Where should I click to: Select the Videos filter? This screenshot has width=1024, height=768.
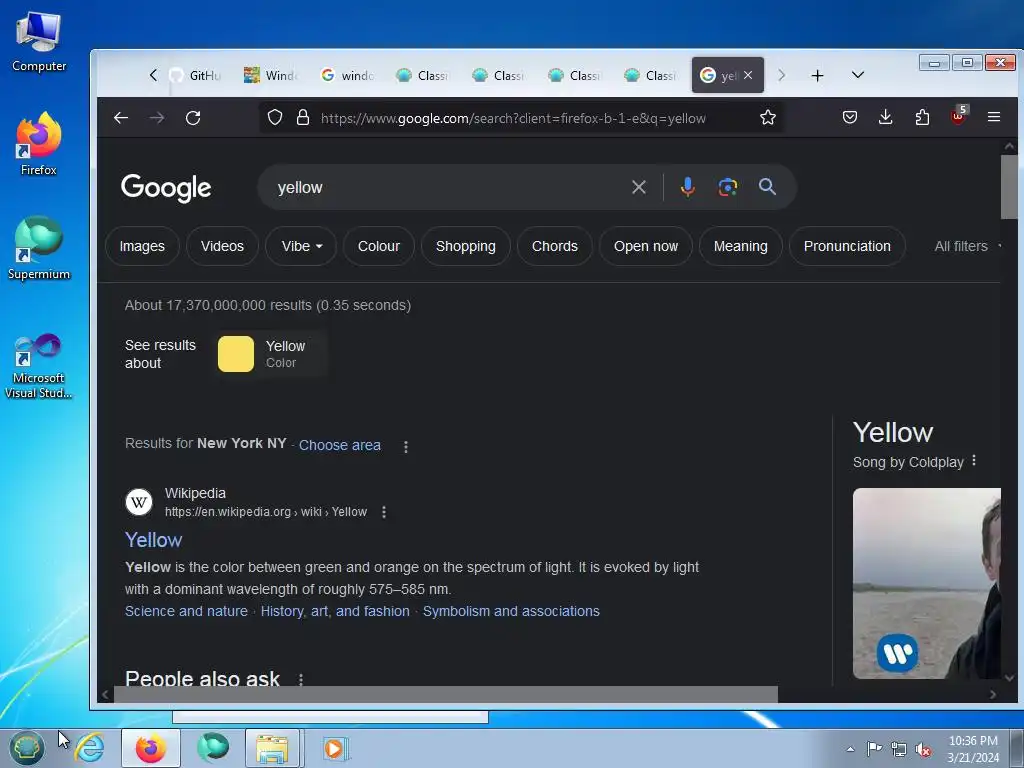pyautogui.click(x=222, y=246)
